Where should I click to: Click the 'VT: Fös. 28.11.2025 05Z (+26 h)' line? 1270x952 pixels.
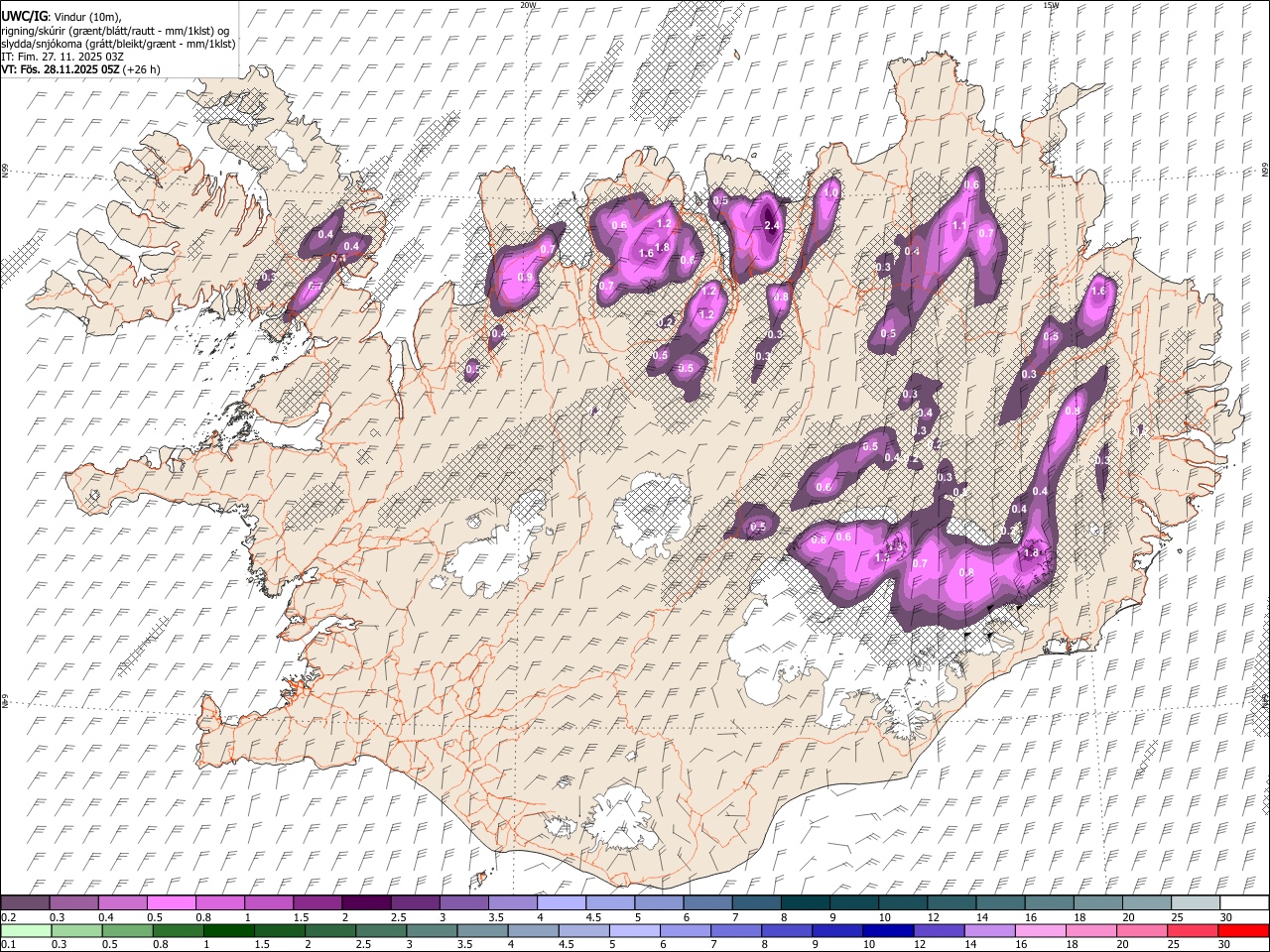tap(80, 69)
